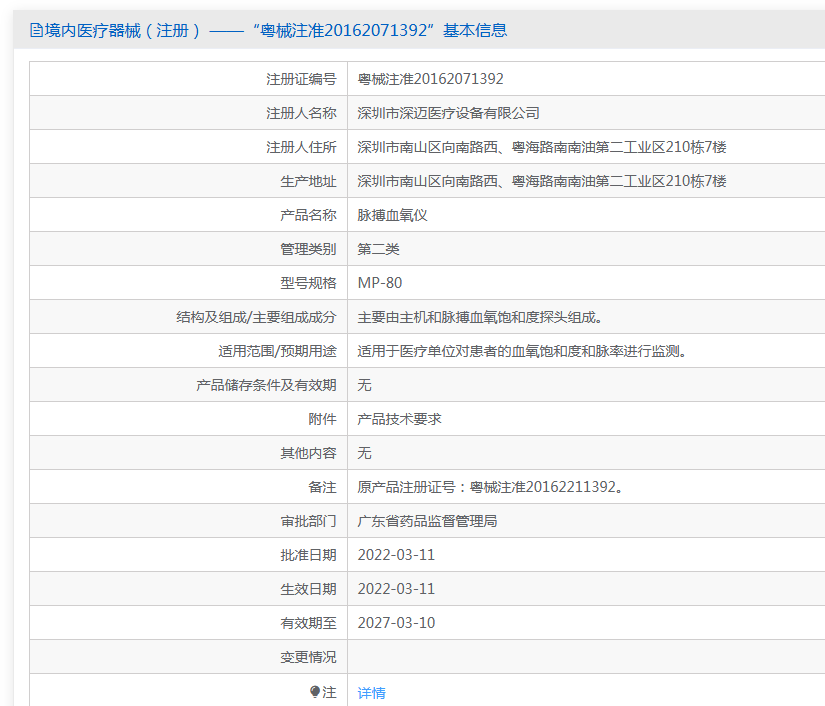Click the 适用范围/预期用途 label
This screenshot has height=706, width=825.
277,351
